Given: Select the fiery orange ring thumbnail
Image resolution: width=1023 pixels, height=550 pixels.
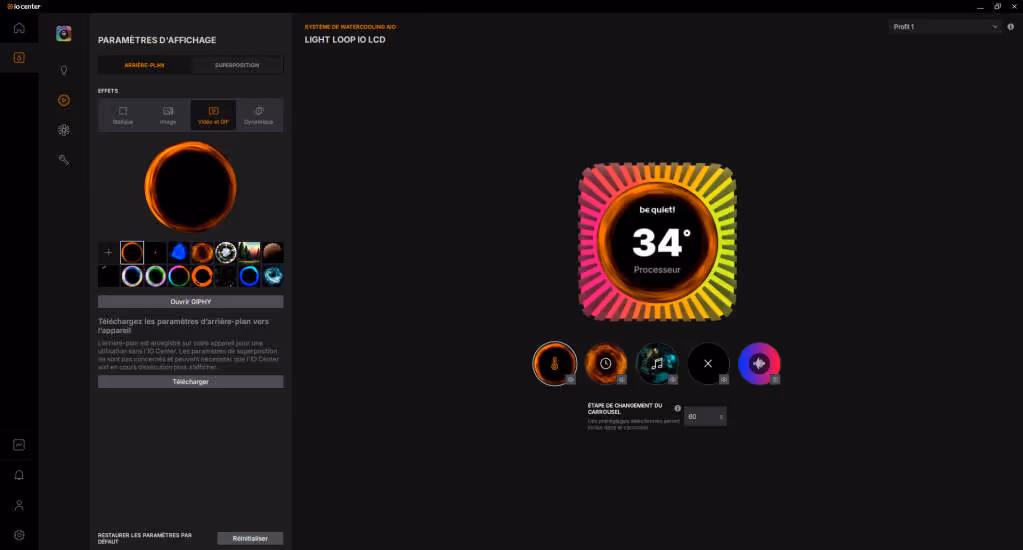Looking at the screenshot, I should (x=202, y=252).
